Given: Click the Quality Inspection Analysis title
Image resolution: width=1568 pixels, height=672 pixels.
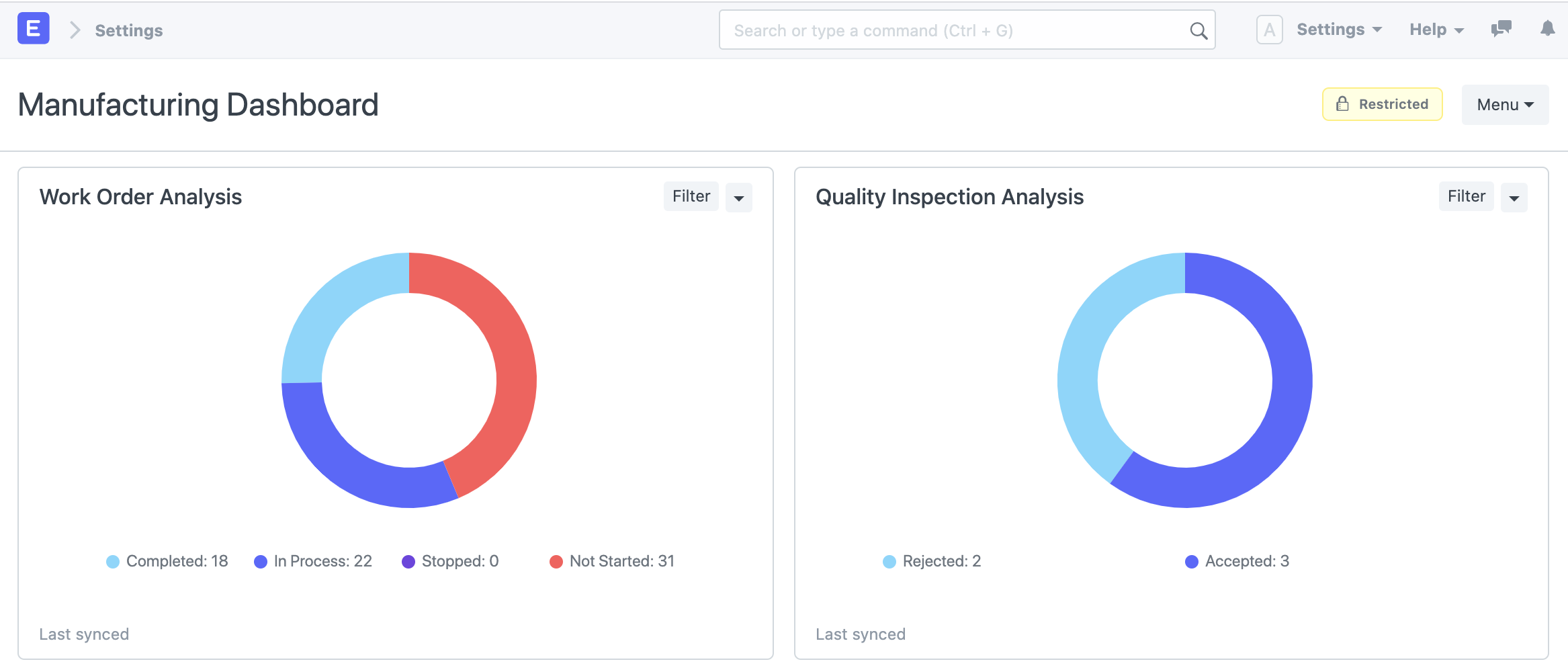Looking at the screenshot, I should point(949,197).
